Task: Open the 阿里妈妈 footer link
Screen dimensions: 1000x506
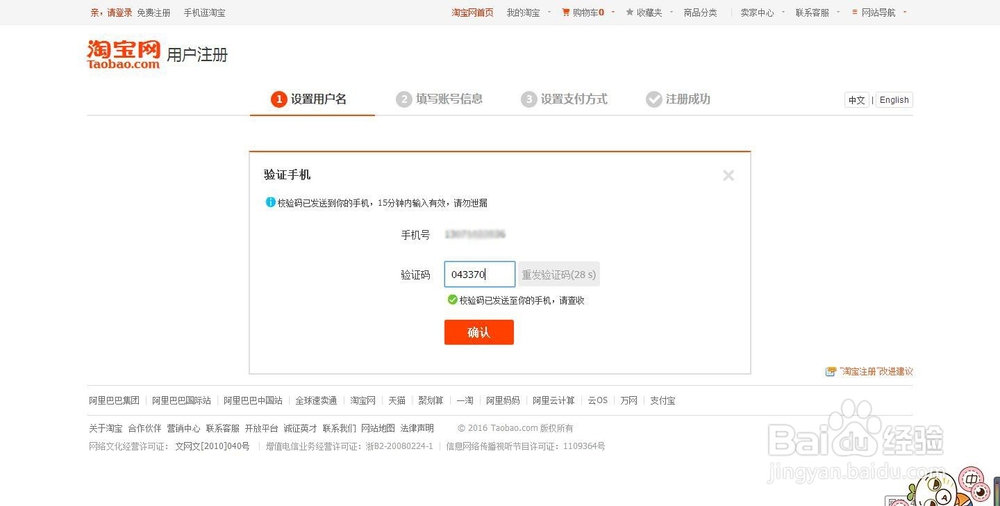Action: pos(503,401)
